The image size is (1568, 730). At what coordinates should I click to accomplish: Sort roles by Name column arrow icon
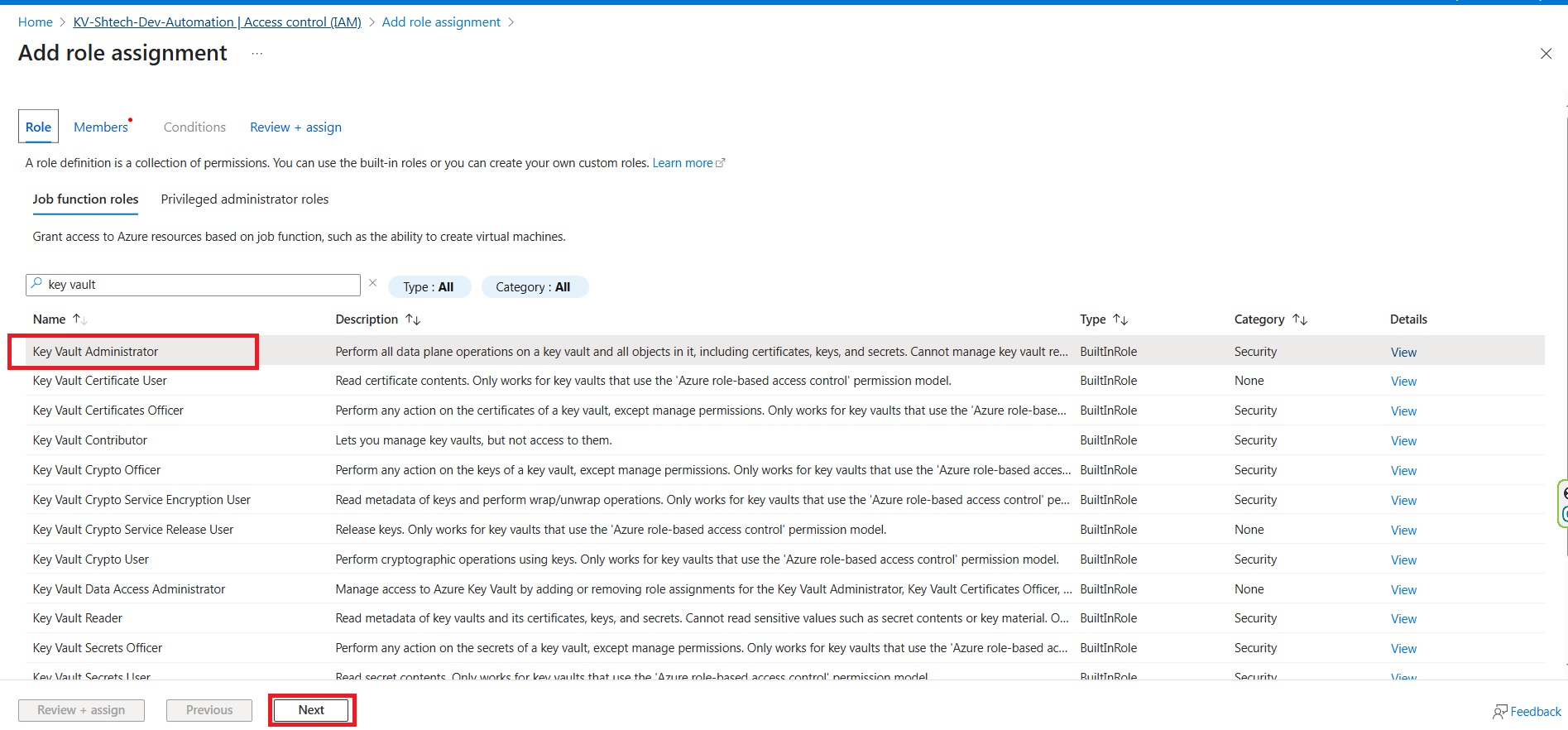(x=79, y=319)
